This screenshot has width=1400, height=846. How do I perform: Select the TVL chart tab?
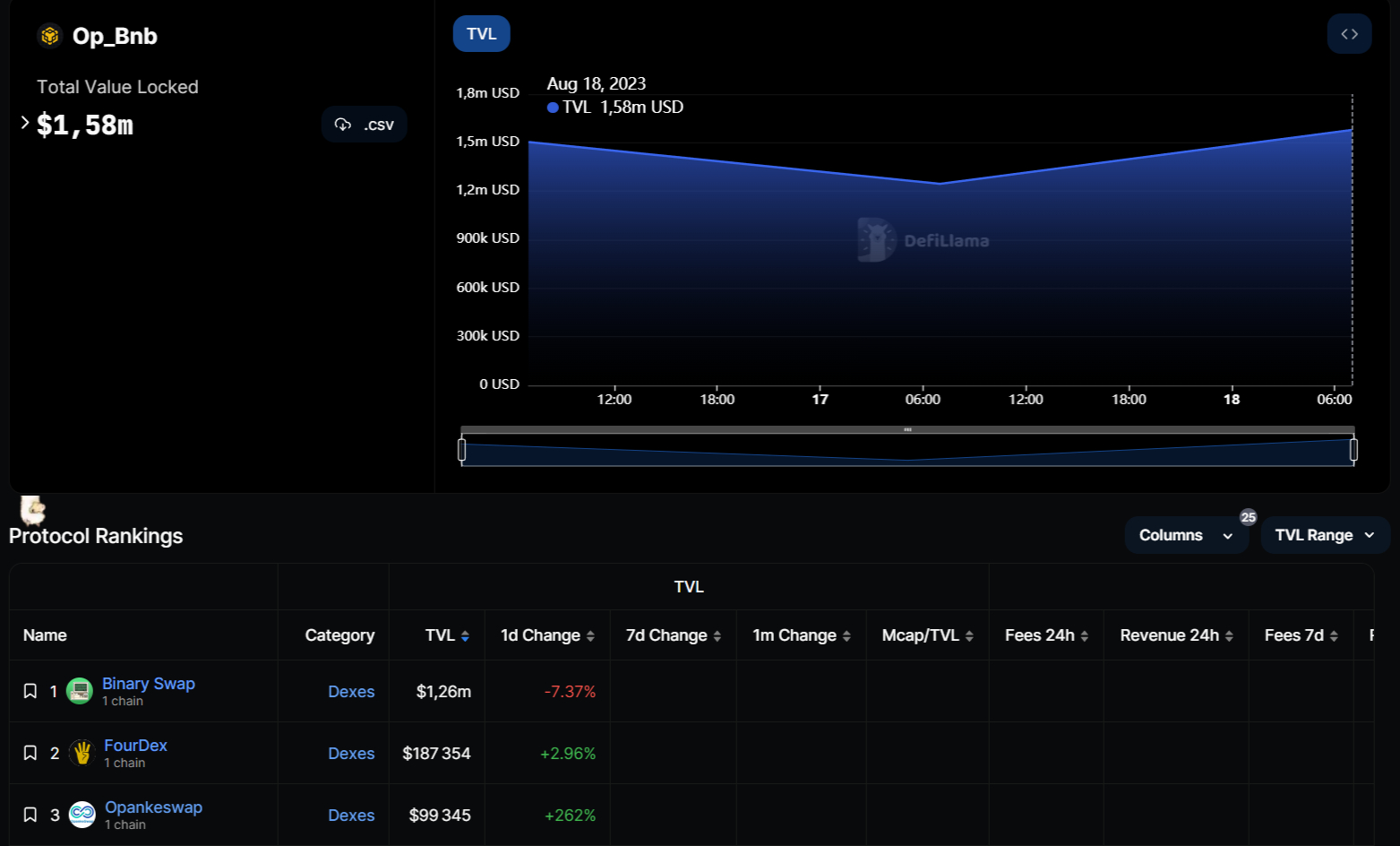pyautogui.click(x=482, y=34)
